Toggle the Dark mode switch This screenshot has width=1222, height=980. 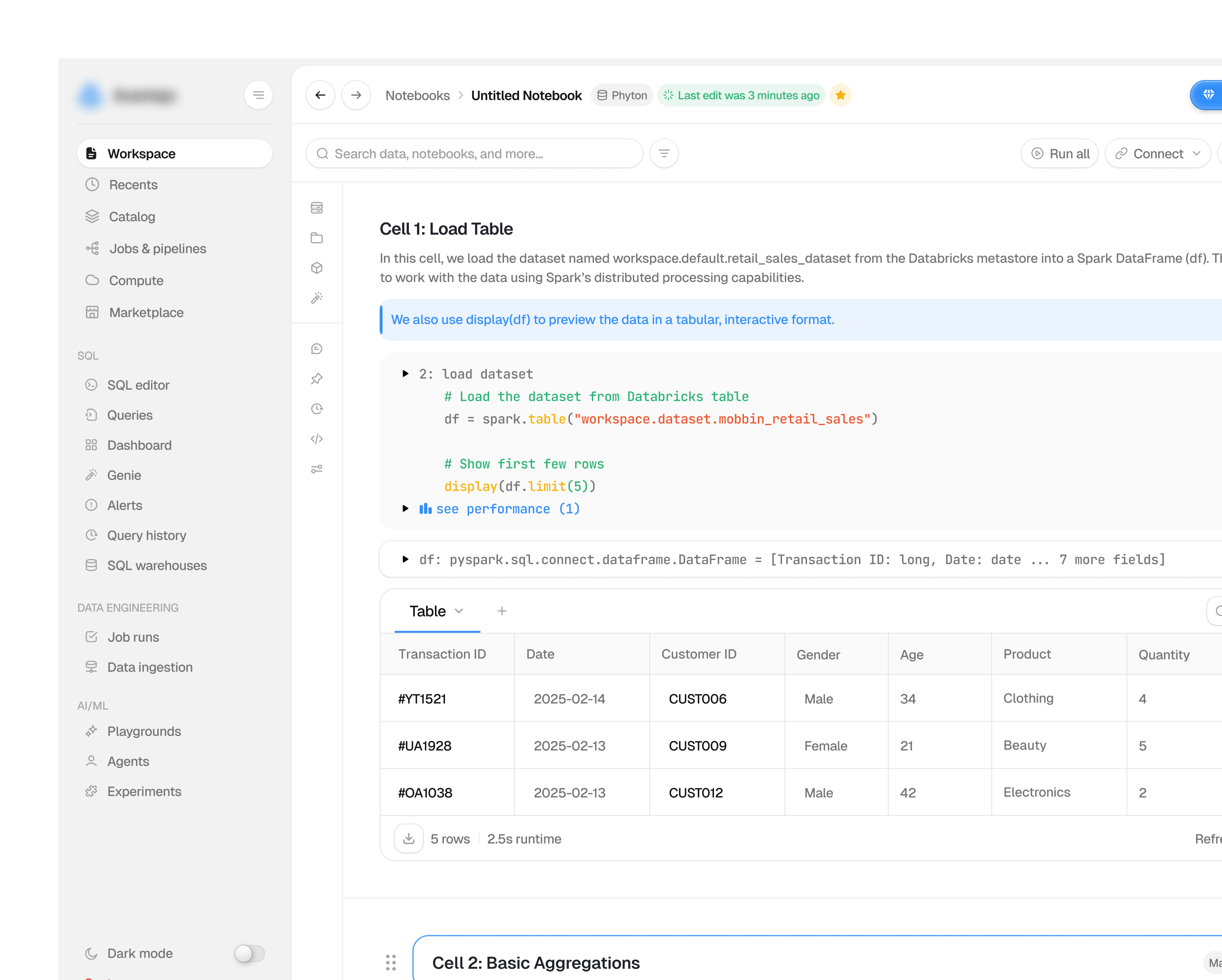tap(249, 953)
